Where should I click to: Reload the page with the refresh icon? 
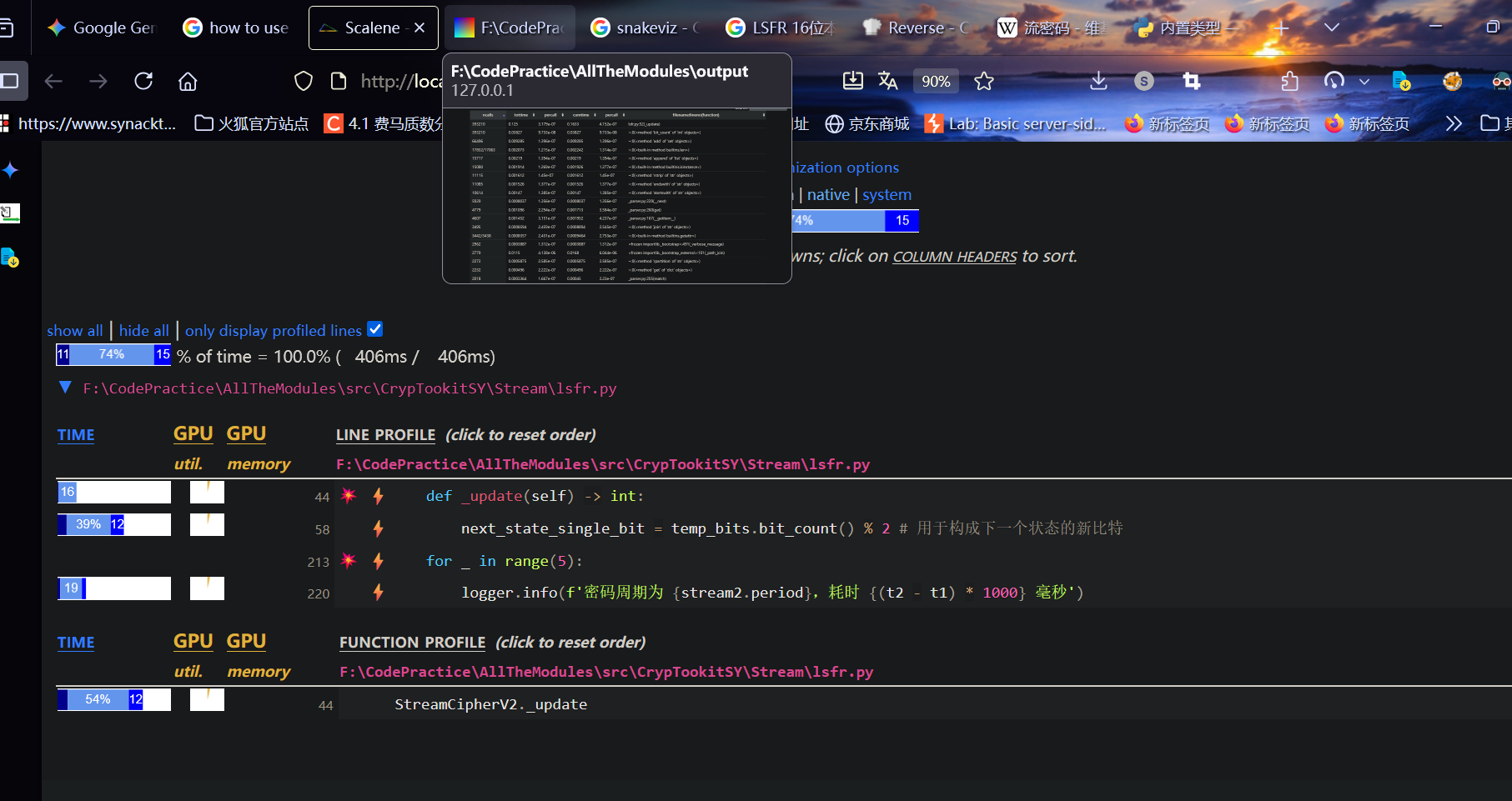pos(143,81)
